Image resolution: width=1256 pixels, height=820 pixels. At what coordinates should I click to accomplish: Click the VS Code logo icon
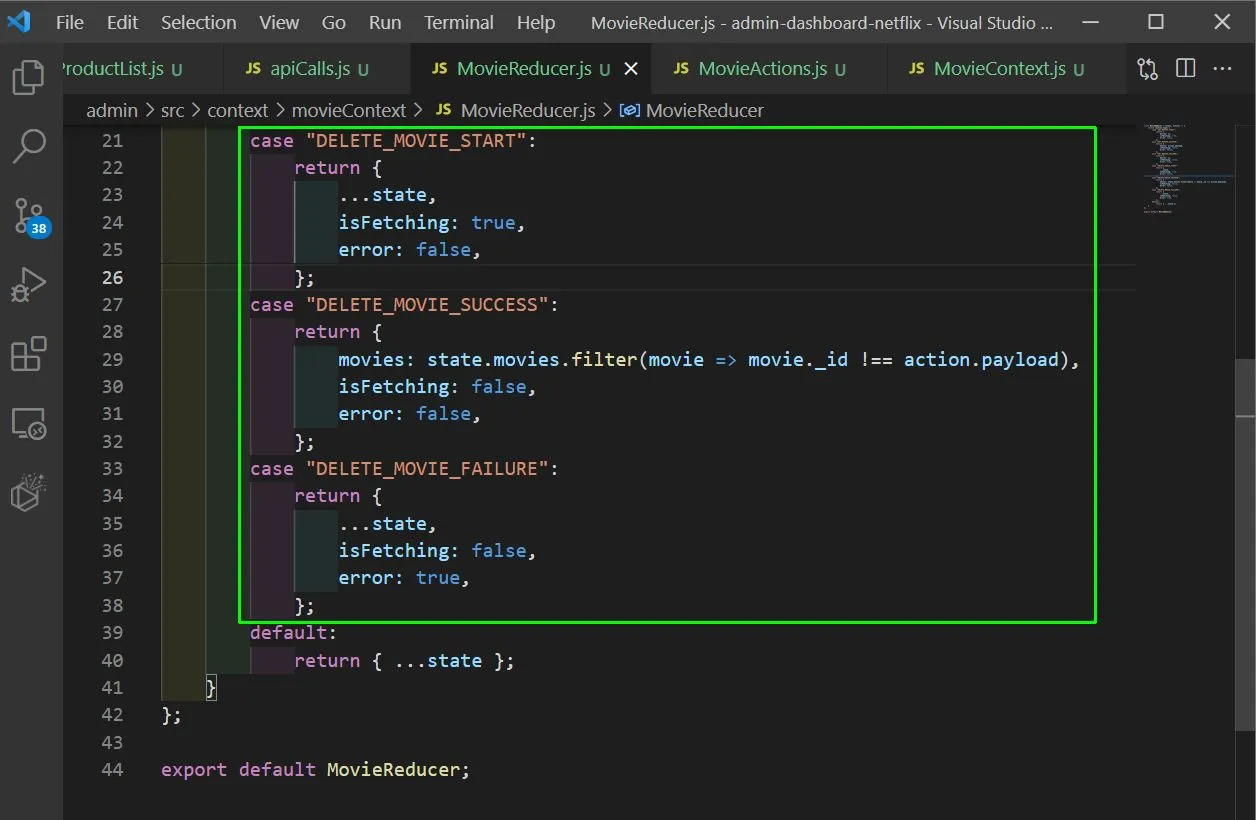pyautogui.click(x=19, y=22)
